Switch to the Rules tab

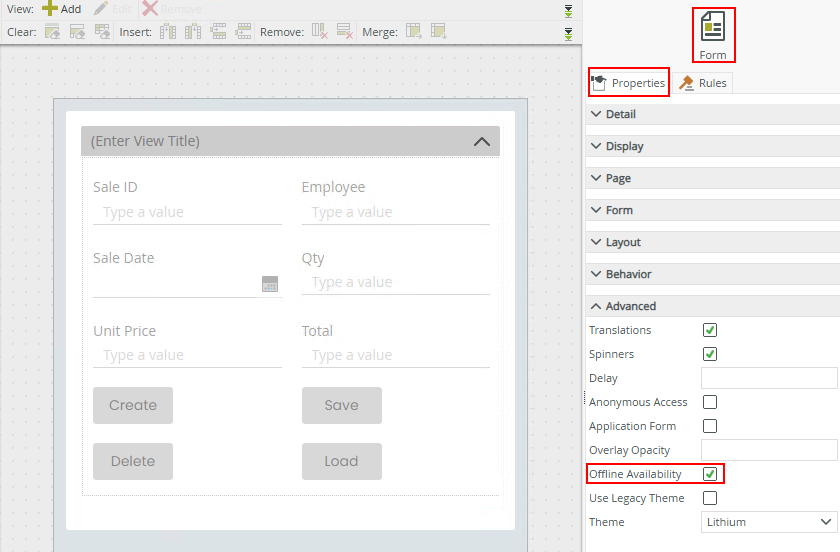(x=704, y=83)
